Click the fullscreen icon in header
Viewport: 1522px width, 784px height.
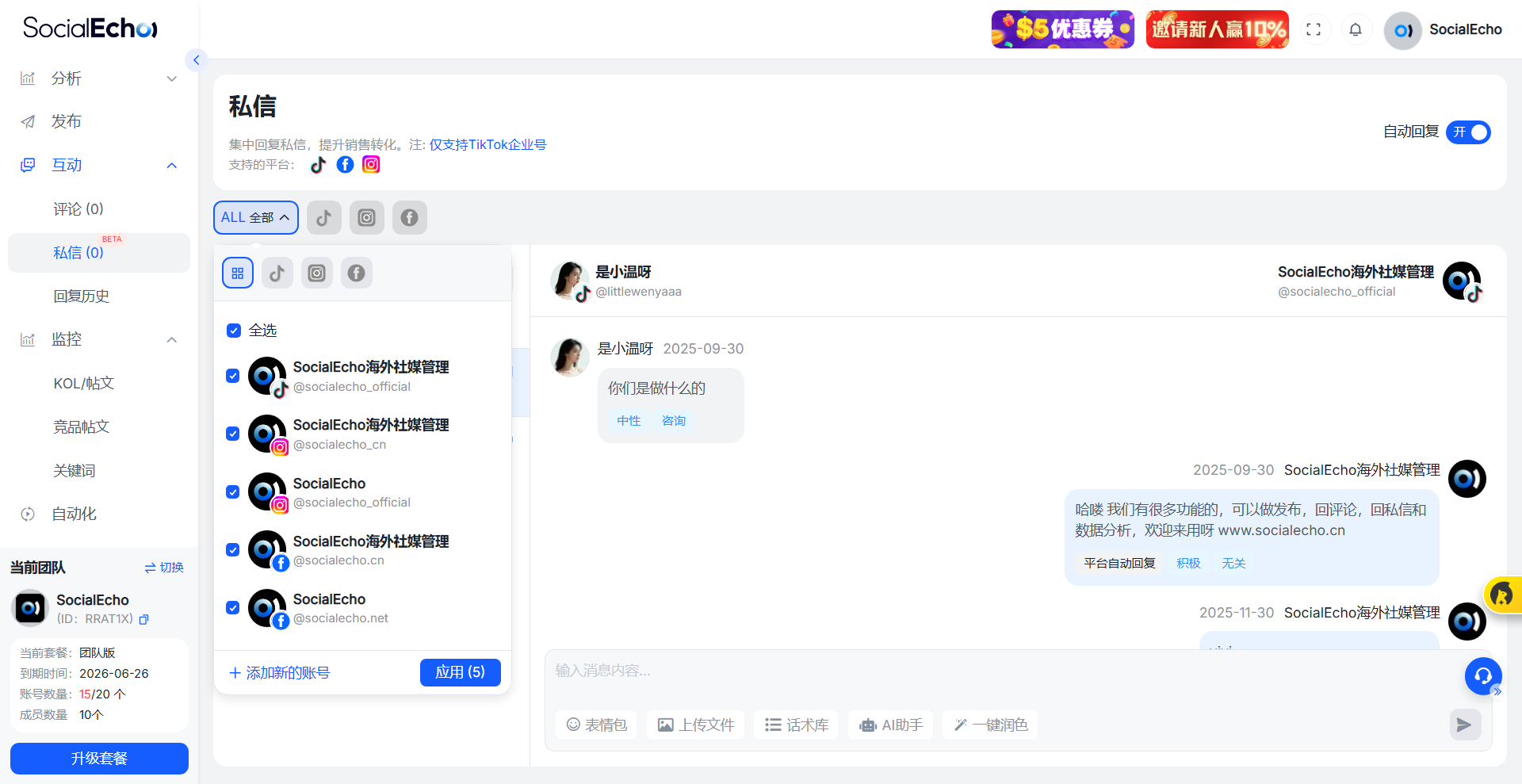point(1314,29)
